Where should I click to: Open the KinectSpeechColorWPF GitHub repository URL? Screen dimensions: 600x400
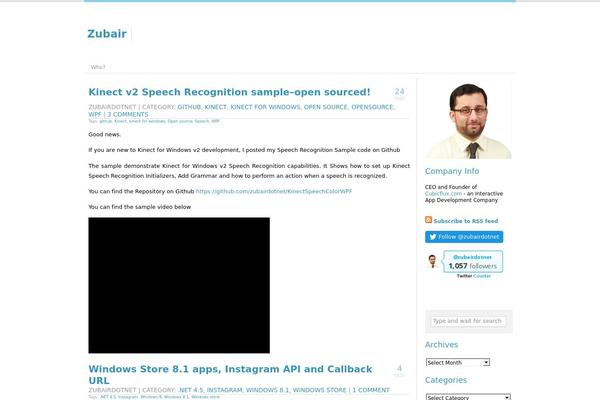[274, 191]
